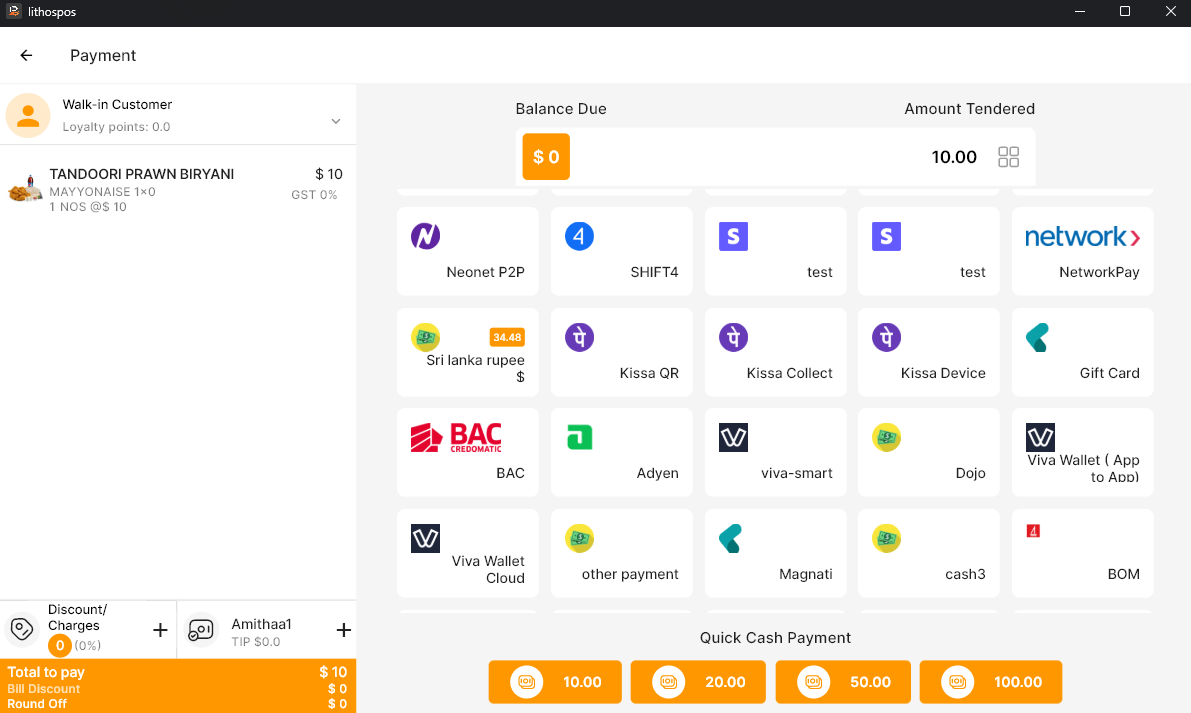Screen dimensions: 1191x713
Task: Click the orange Balance Due $ 0 badge
Action: click(546, 157)
